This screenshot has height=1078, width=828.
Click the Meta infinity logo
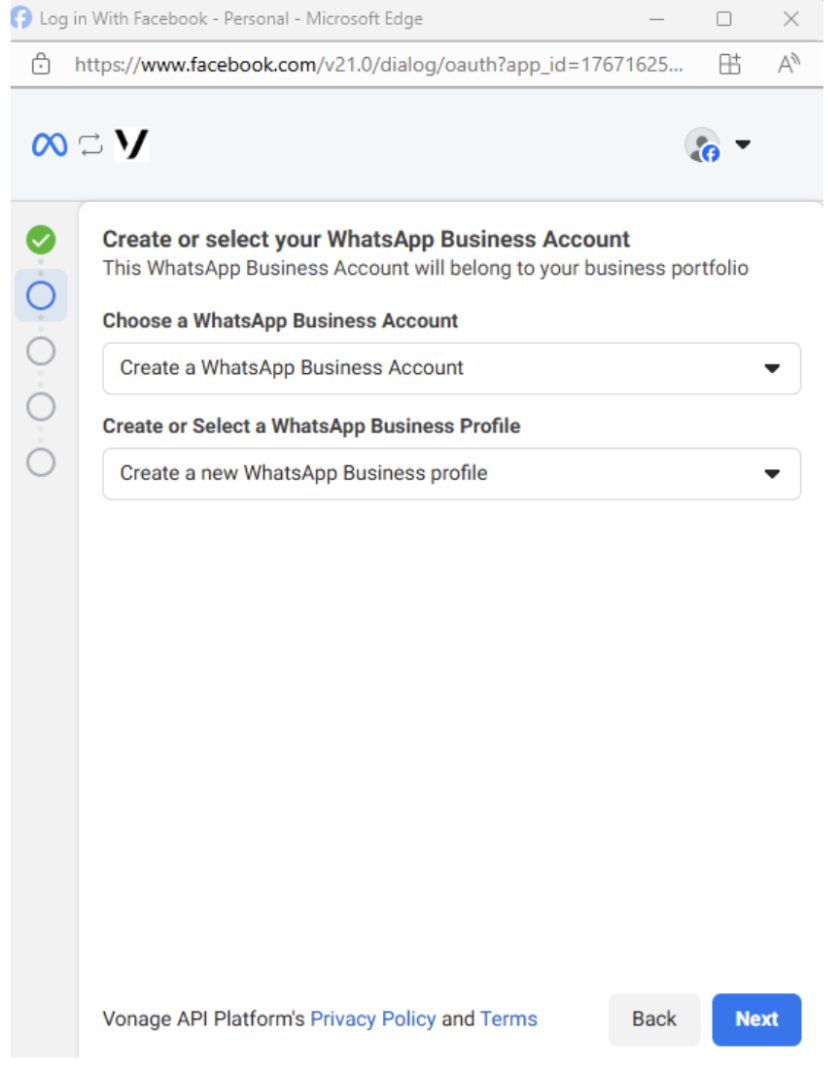coord(50,145)
